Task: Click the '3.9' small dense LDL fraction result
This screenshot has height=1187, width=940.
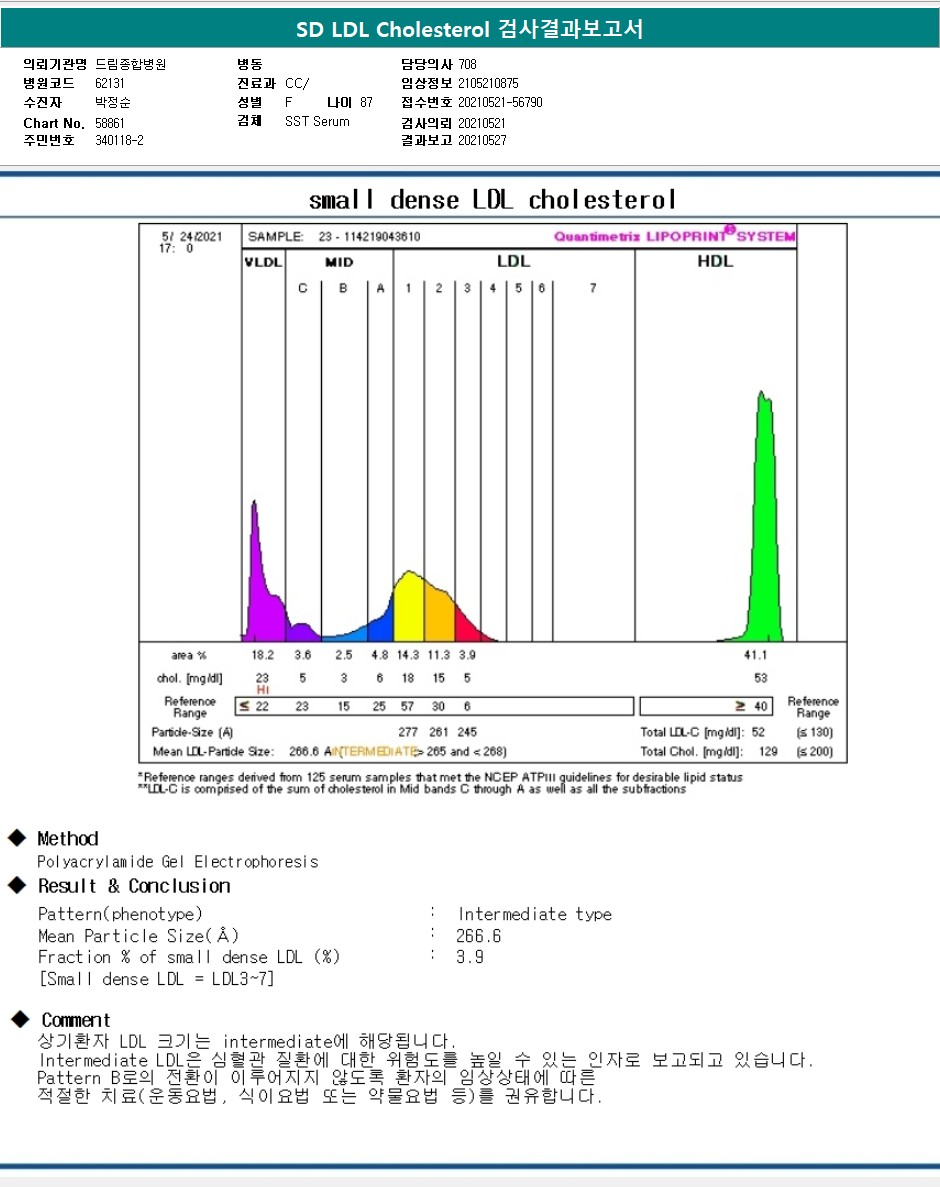Action: tap(469, 957)
